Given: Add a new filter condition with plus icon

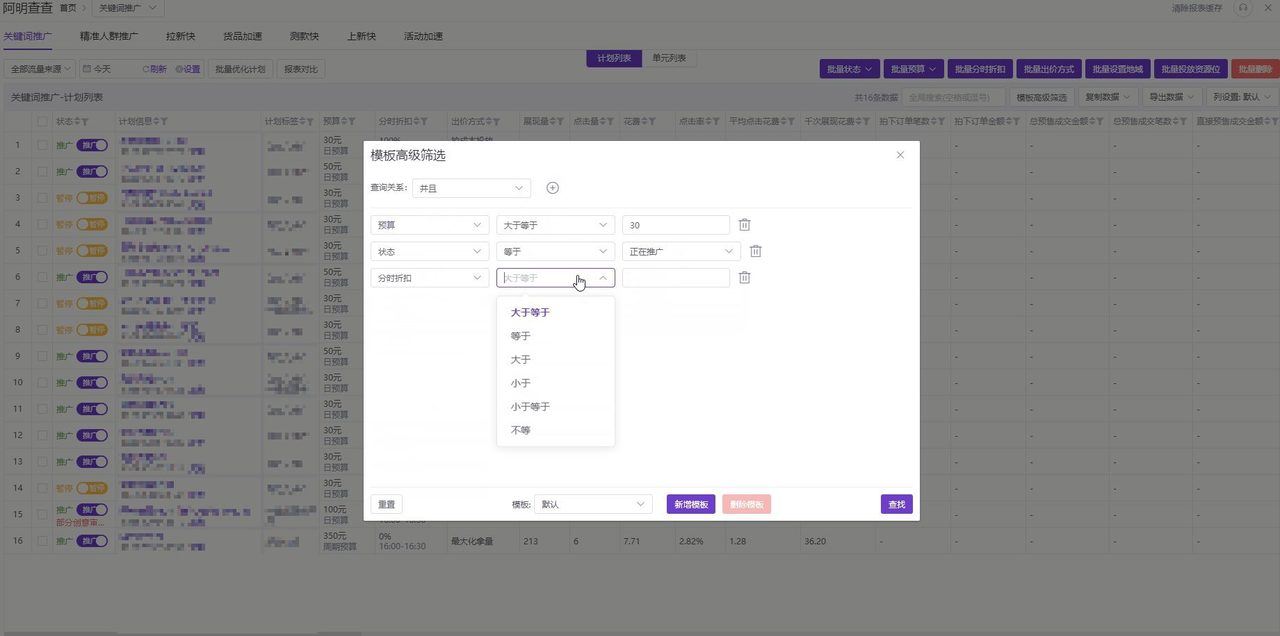Looking at the screenshot, I should pos(552,188).
